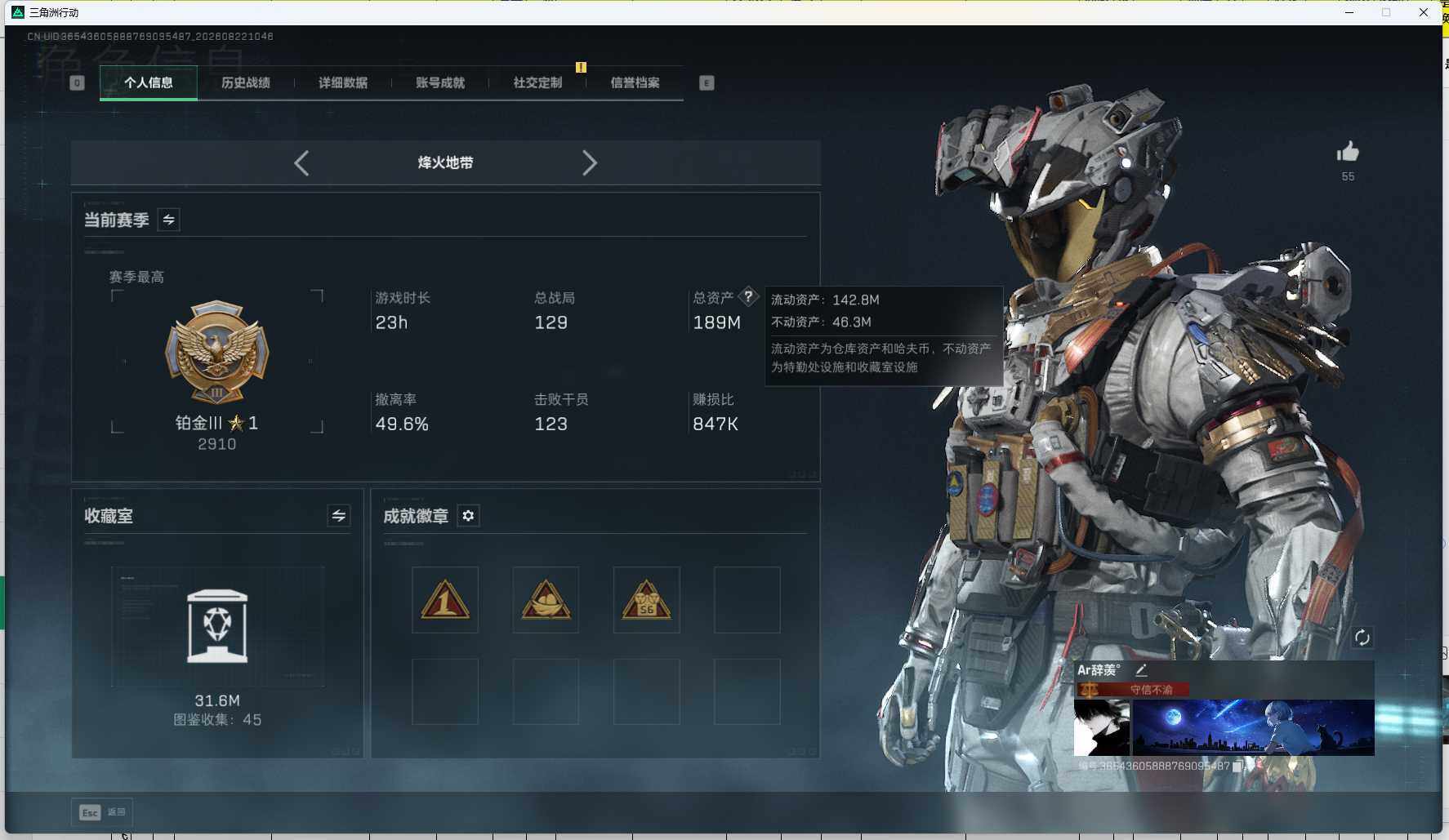Viewport: 1449px width, 840px height.
Task: Click the 收藏室 value 31.6M
Action: click(x=217, y=700)
